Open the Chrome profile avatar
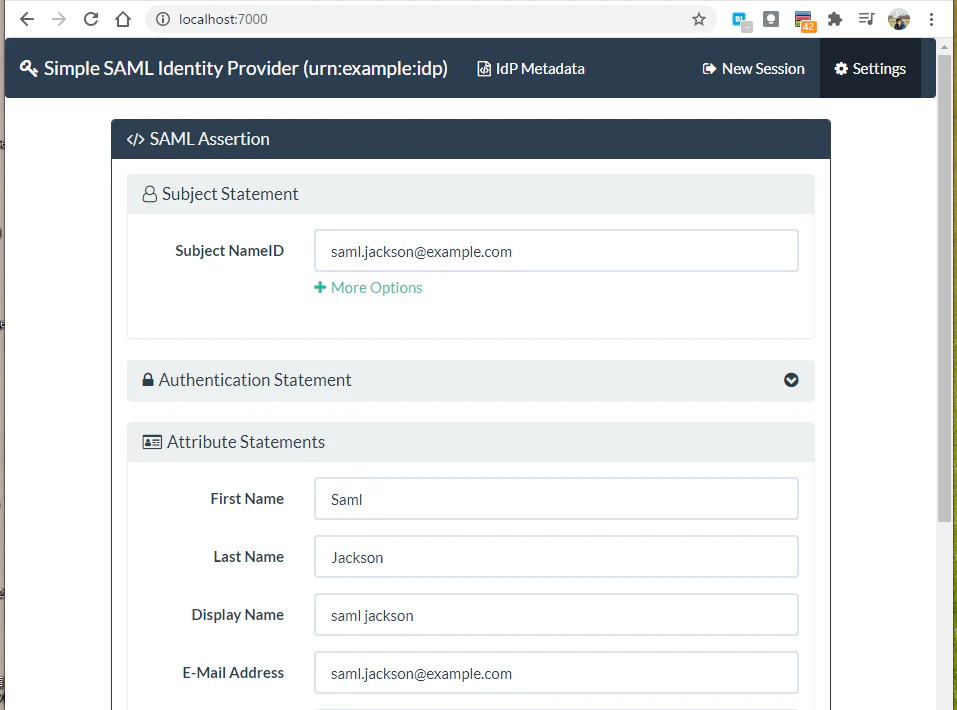 click(x=898, y=20)
